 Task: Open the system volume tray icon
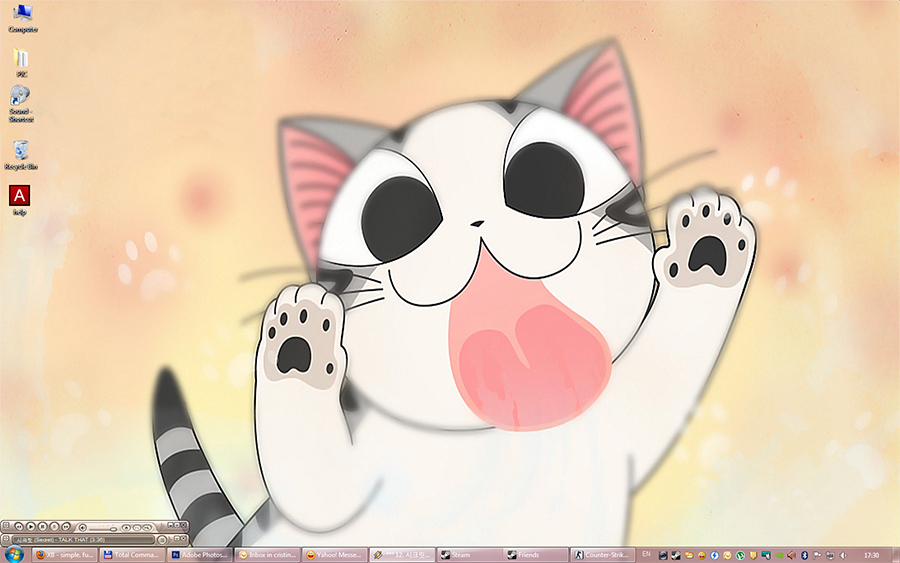[843, 555]
